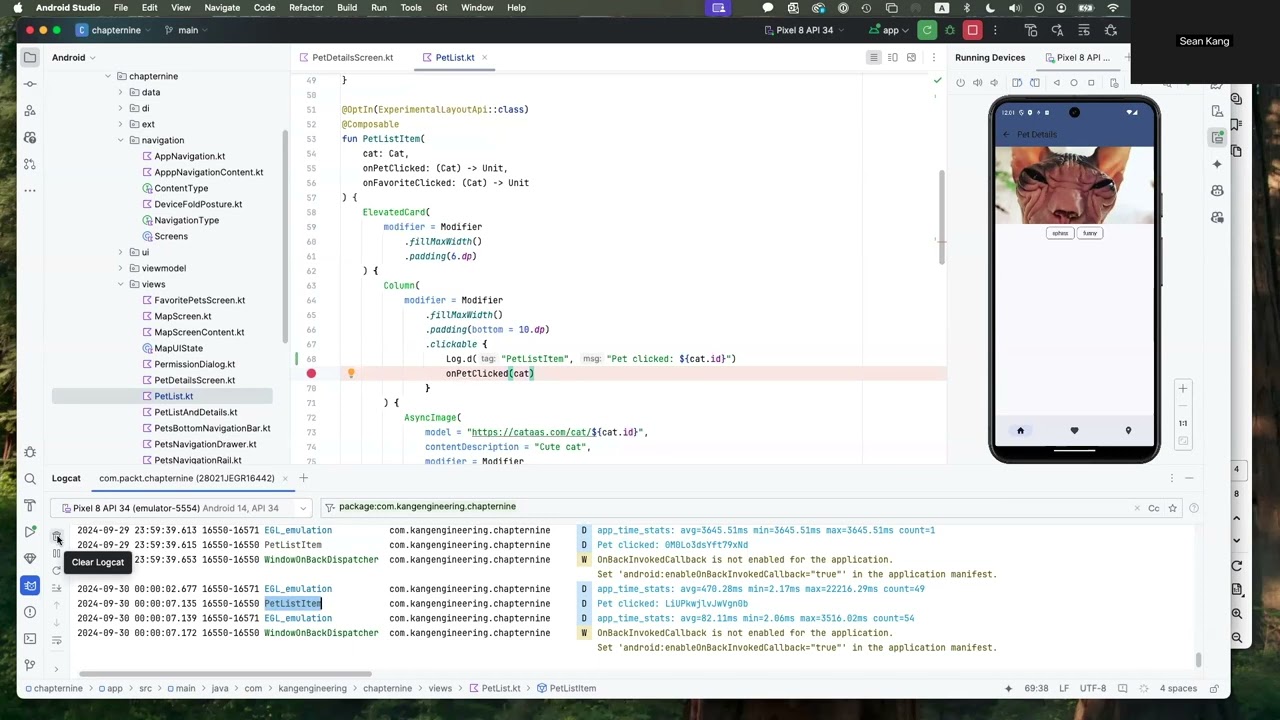
Task: Click the Clear Logcat trash icon
Action: (x=57, y=536)
